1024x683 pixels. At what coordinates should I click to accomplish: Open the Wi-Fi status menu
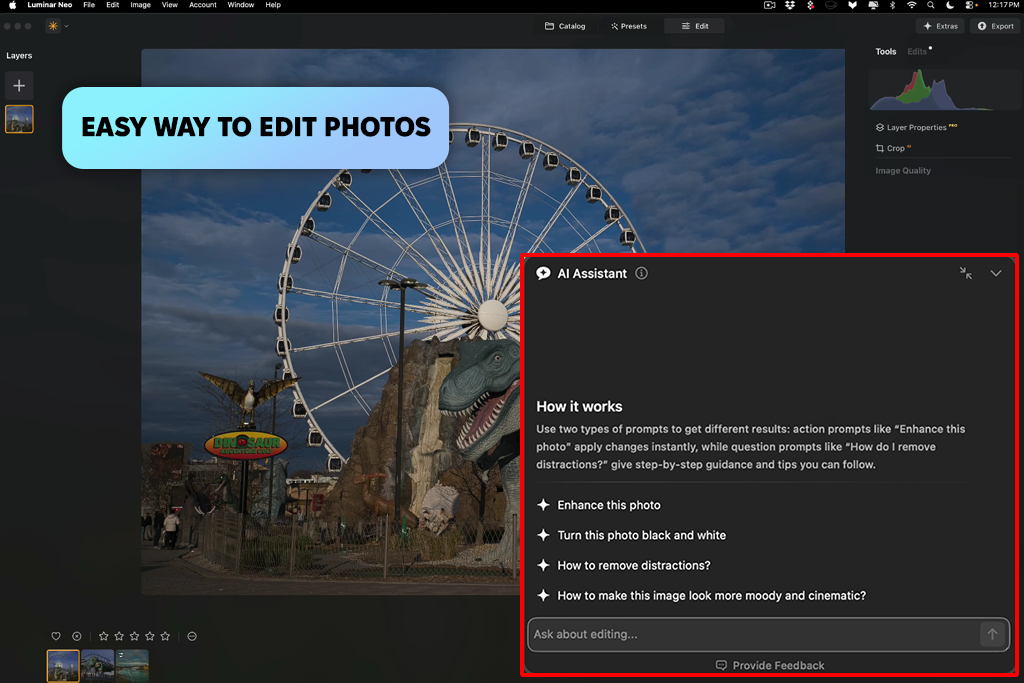tap(912, 5)
